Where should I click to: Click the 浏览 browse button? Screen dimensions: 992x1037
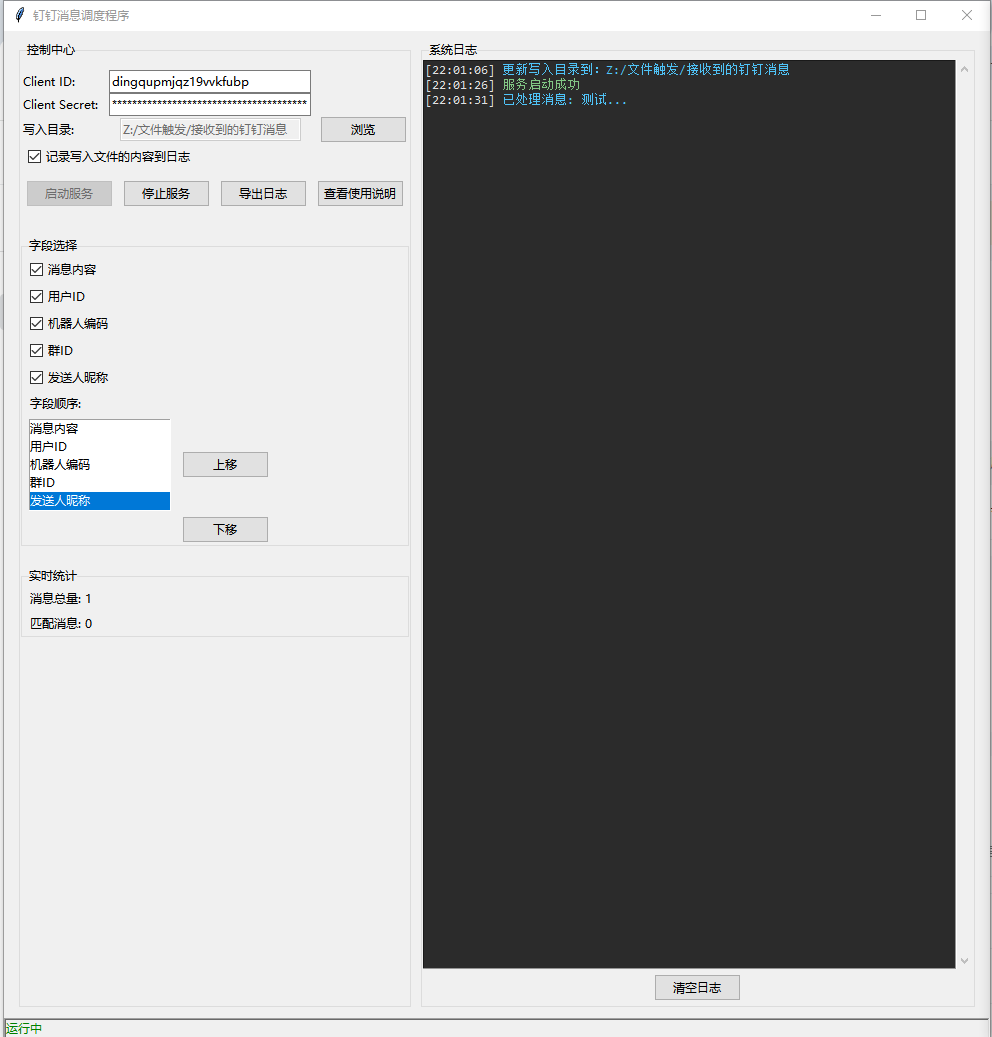click(363, 130)
